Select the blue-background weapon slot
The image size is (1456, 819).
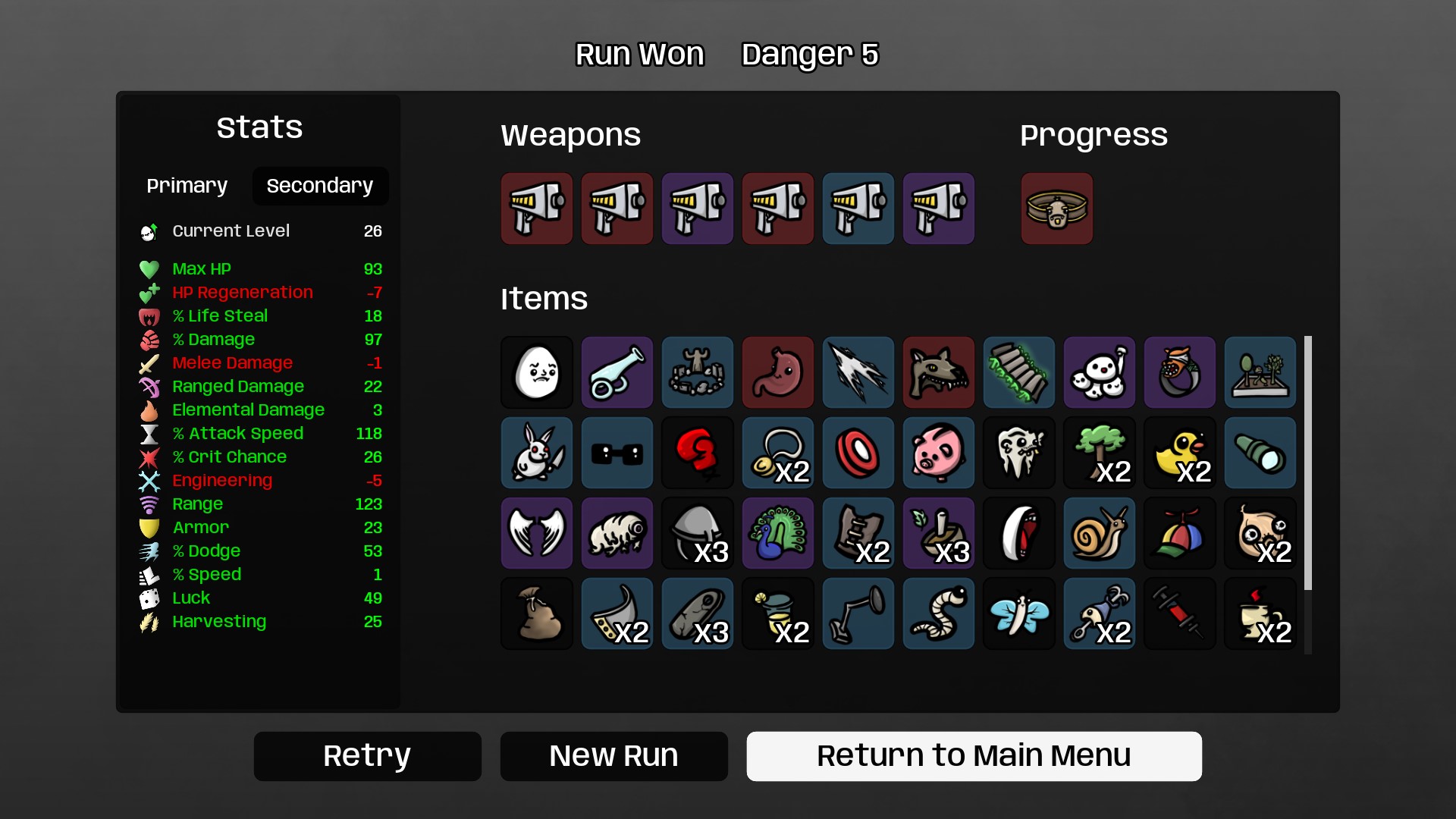click(858, 209)
